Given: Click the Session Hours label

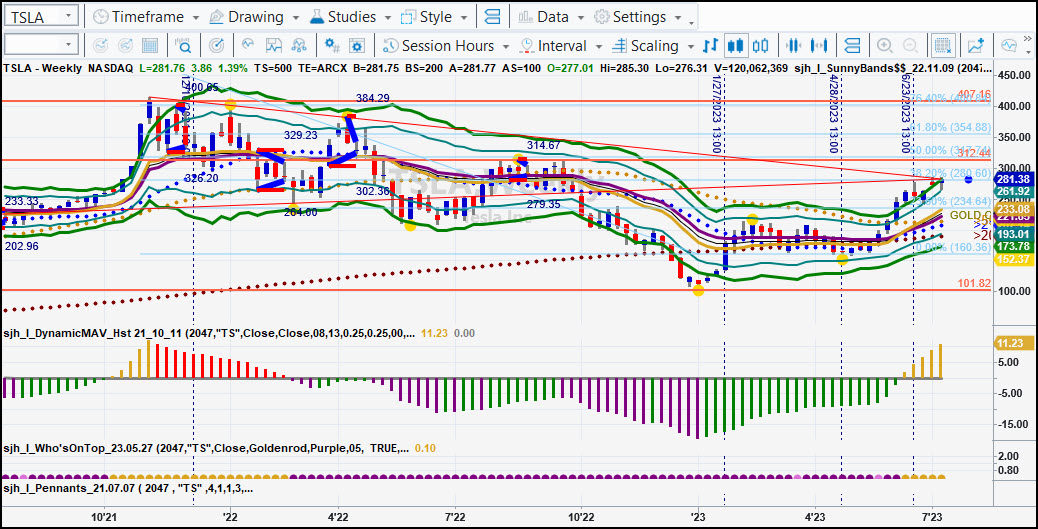Looking at the screenshot, I should (448, 46).
